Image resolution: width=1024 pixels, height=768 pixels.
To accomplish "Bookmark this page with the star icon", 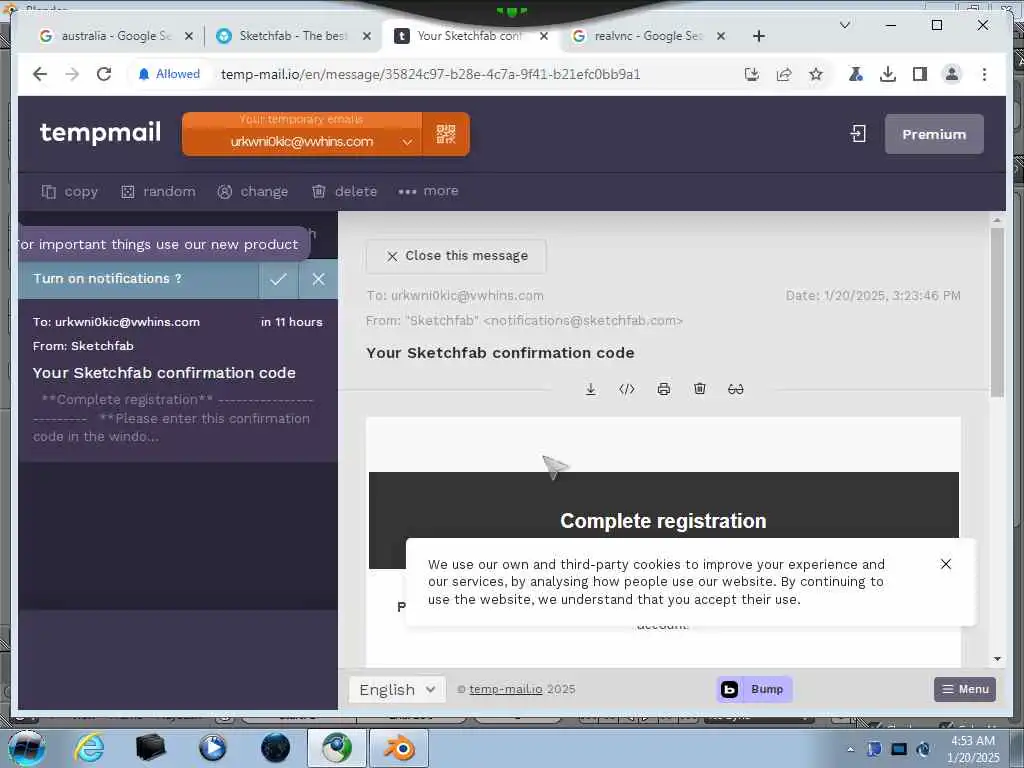I will (816, 74).
